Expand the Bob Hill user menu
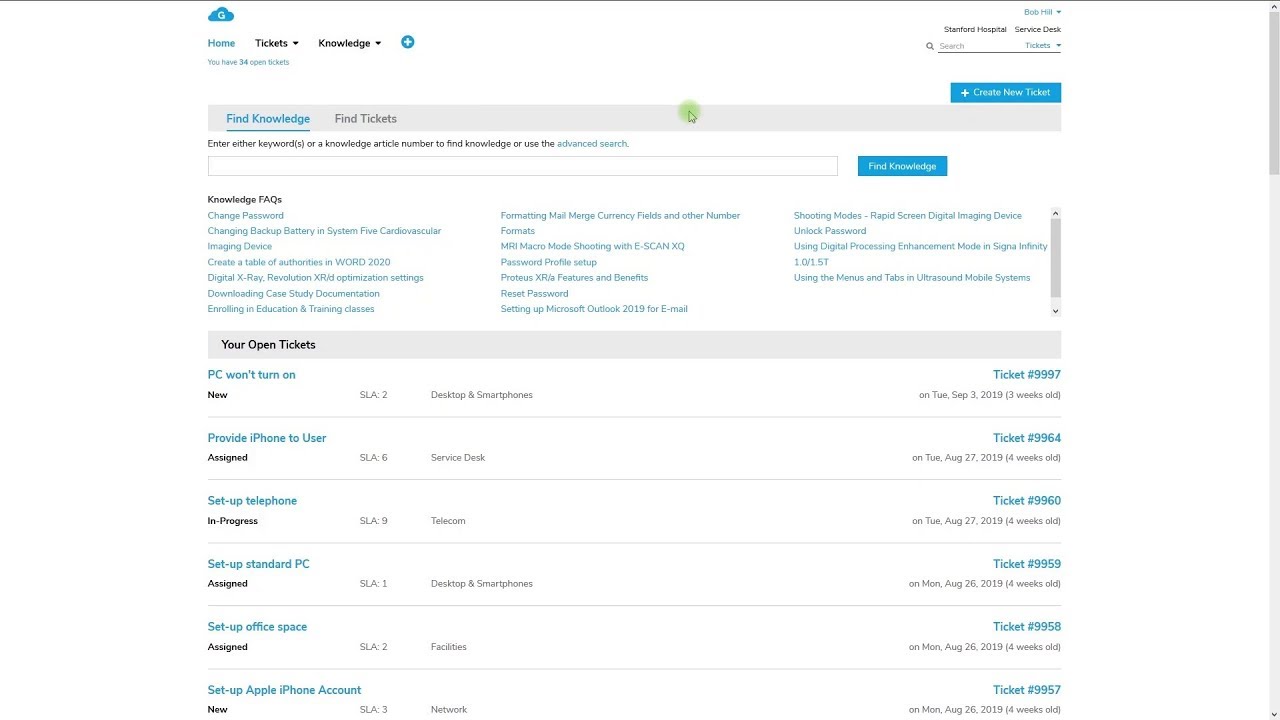The height and width of the screenshot is (720, 1280). coord(1042,12)
